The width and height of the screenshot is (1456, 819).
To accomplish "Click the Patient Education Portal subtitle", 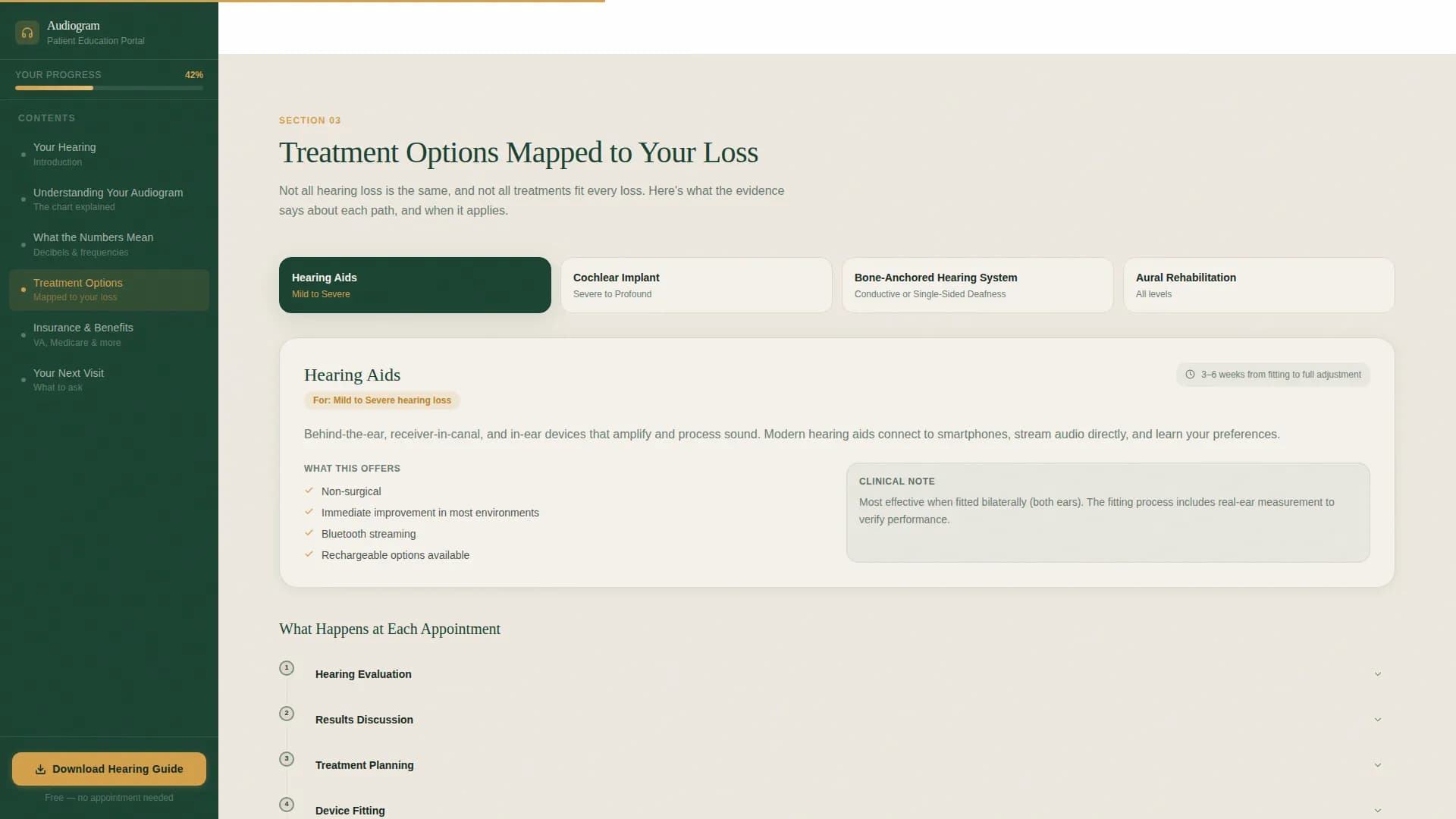I will 96,41.
